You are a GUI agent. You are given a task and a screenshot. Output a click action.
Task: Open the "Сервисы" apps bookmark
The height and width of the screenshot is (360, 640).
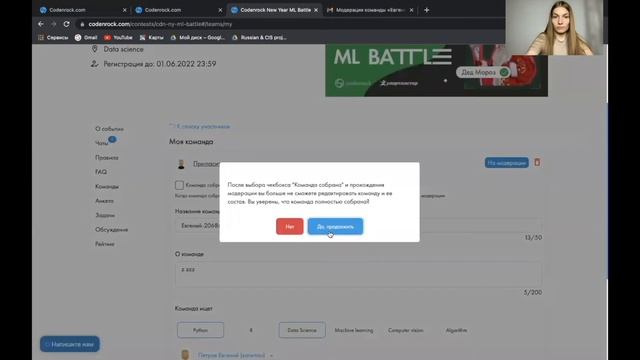53,38
